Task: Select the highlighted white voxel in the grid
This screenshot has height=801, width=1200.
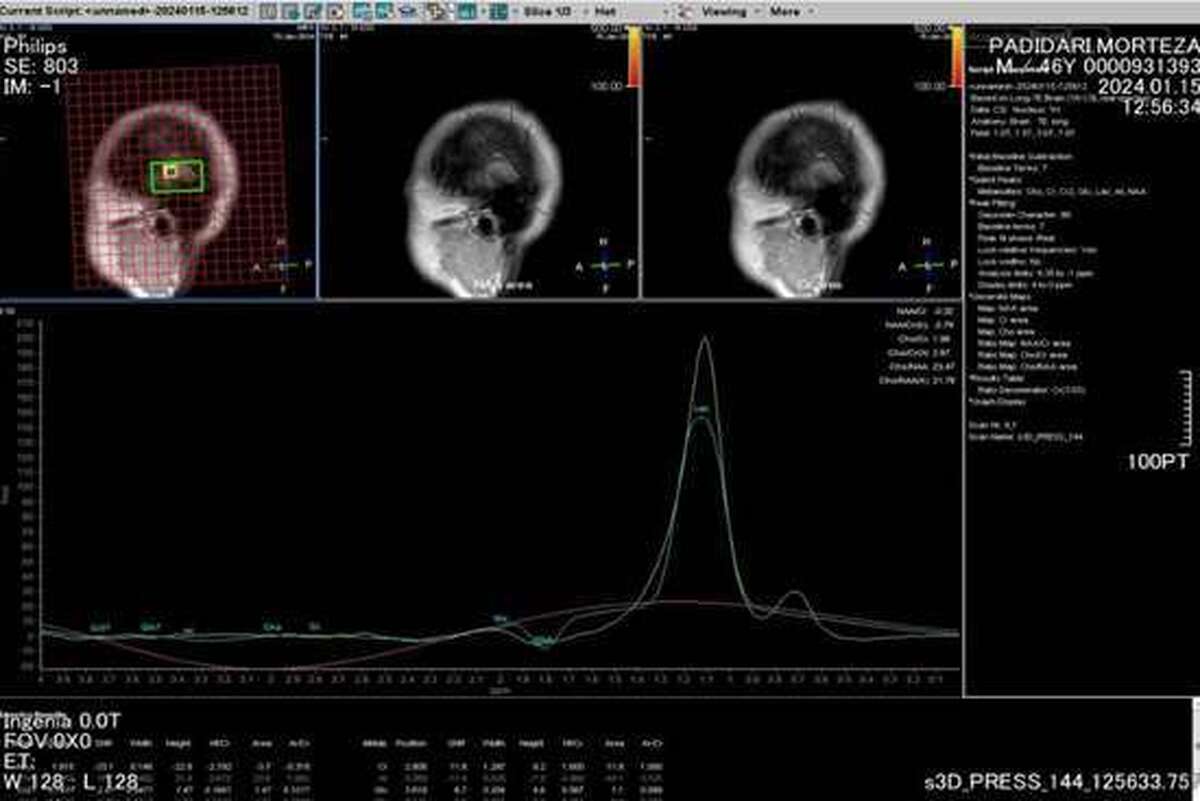Action: [170, 172]
